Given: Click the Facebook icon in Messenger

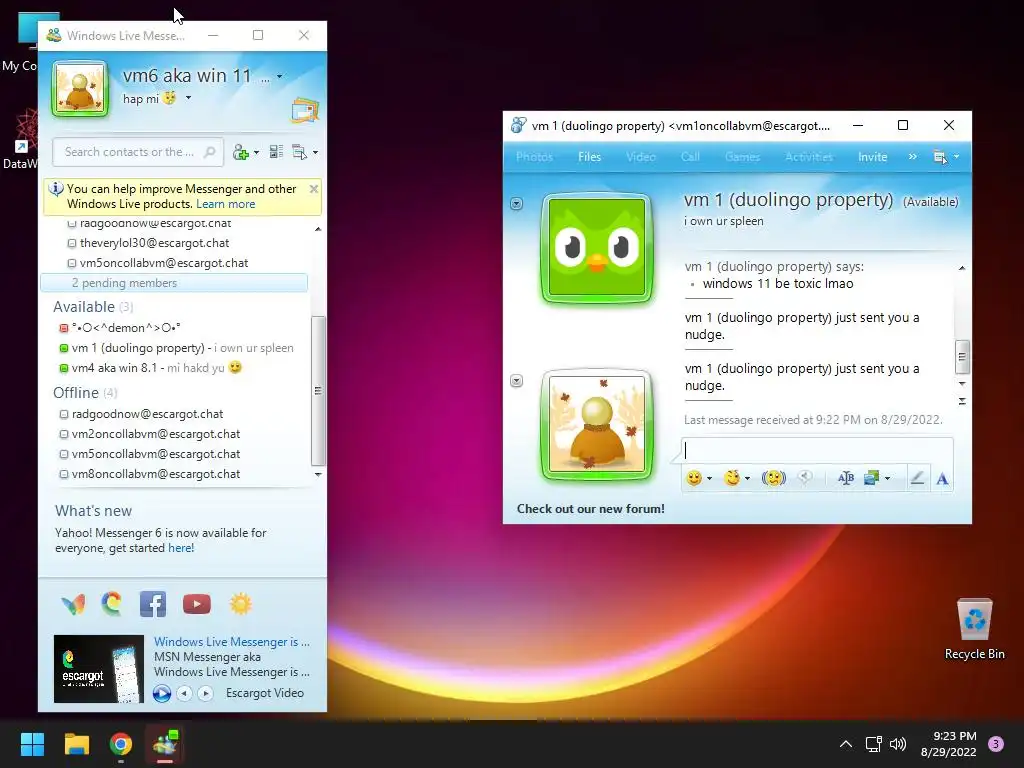Looking at the screenshot, I should point(153,604).
